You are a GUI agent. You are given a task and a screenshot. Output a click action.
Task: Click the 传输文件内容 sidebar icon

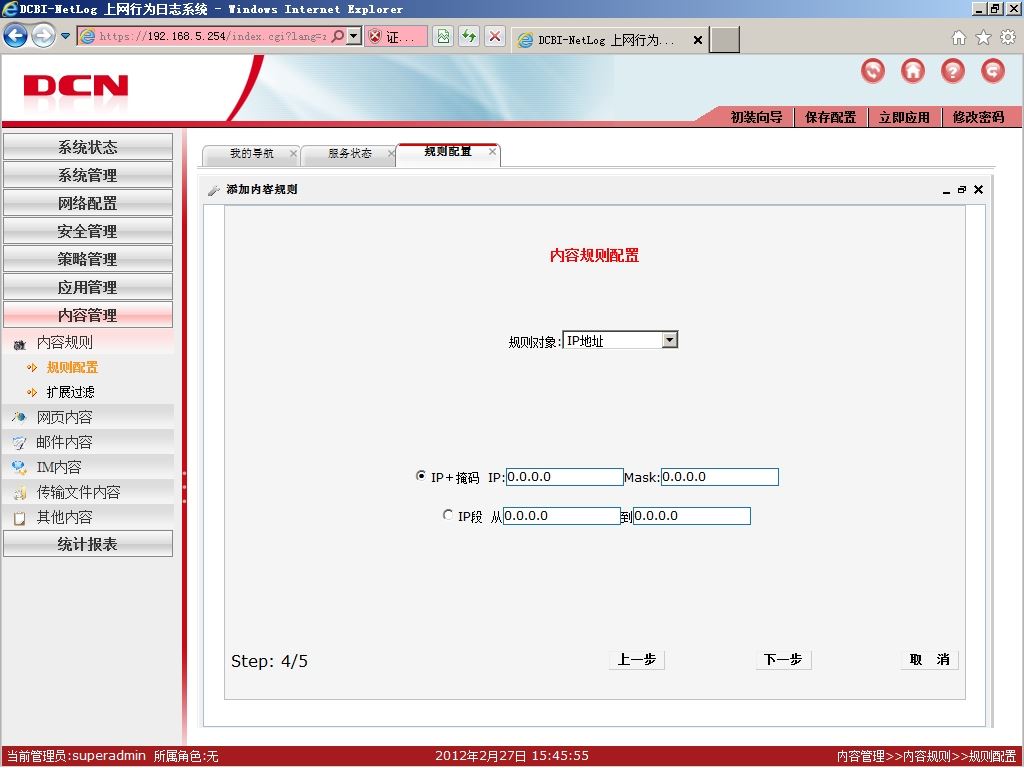click(20, 492)
